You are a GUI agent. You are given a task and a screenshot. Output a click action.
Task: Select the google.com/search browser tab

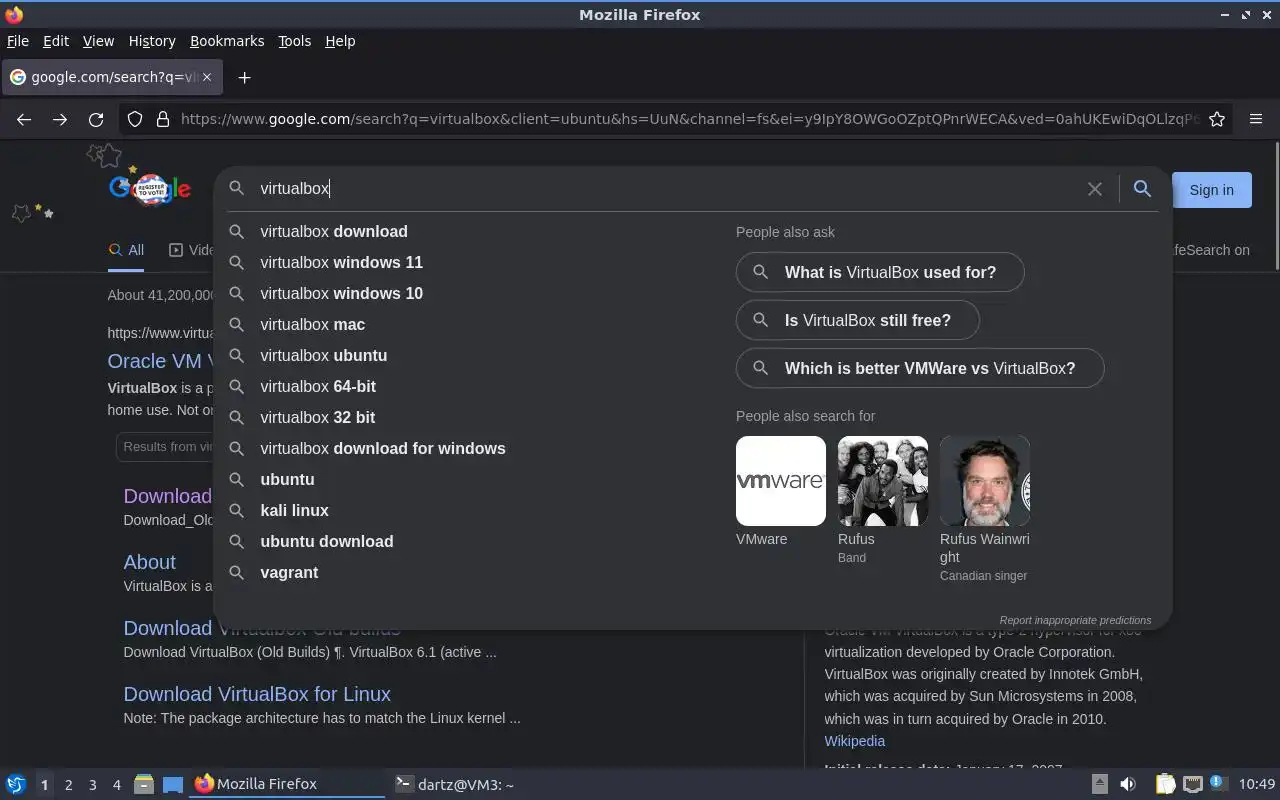(x=113, y=77)
